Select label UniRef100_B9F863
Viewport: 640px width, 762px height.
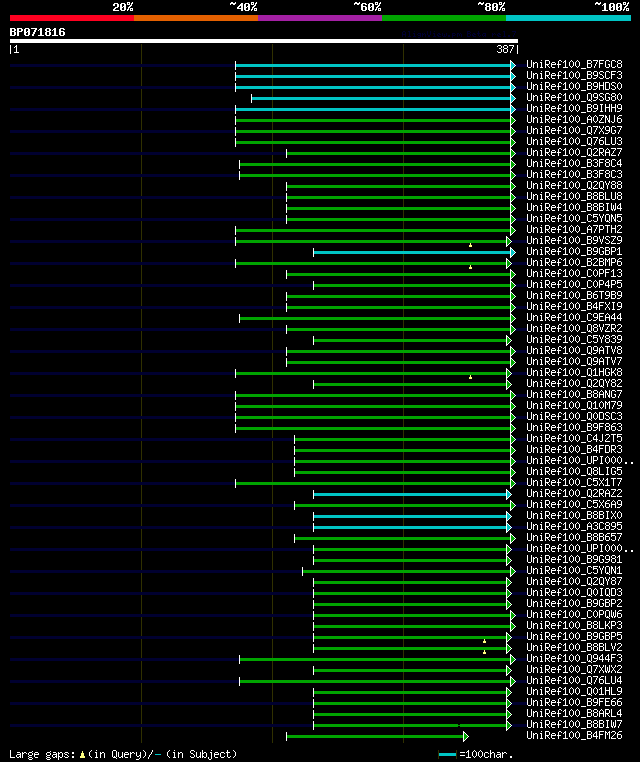click(x=574, y=428)
